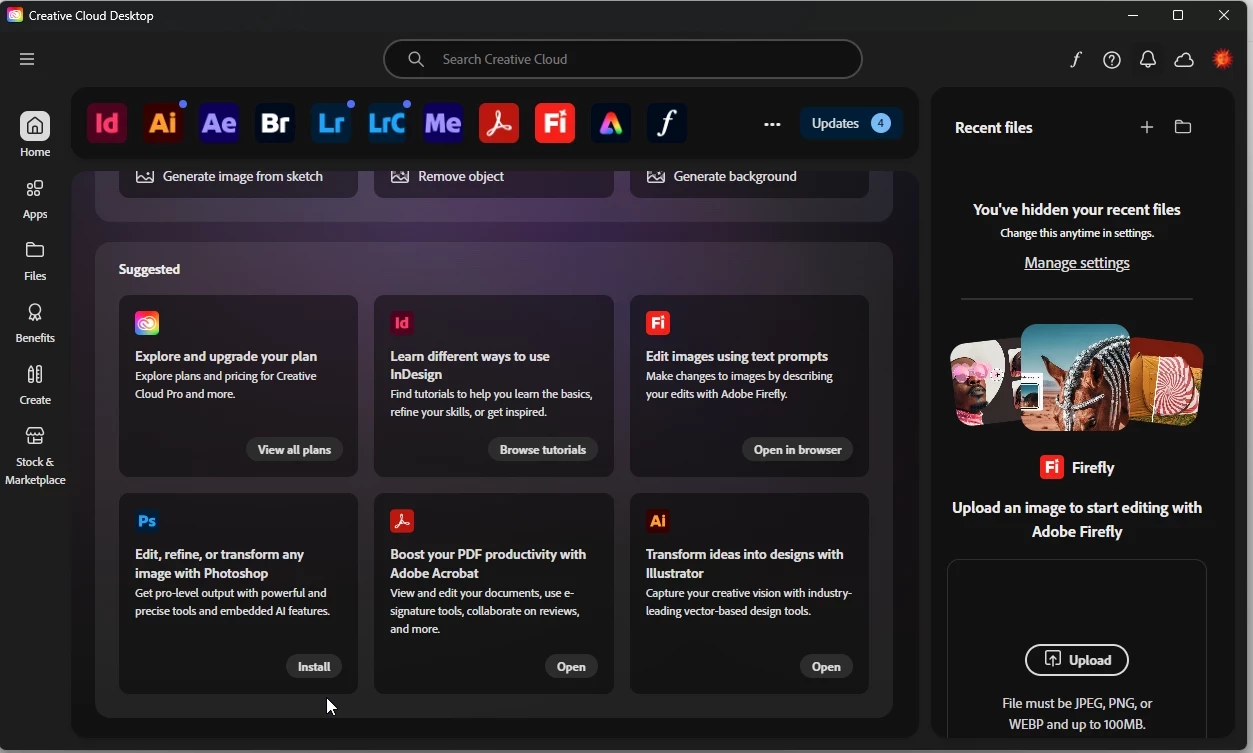Screen dimensions: 1253x753
Task: Open the Create sidebar section
Action: [x=35, y=384]
